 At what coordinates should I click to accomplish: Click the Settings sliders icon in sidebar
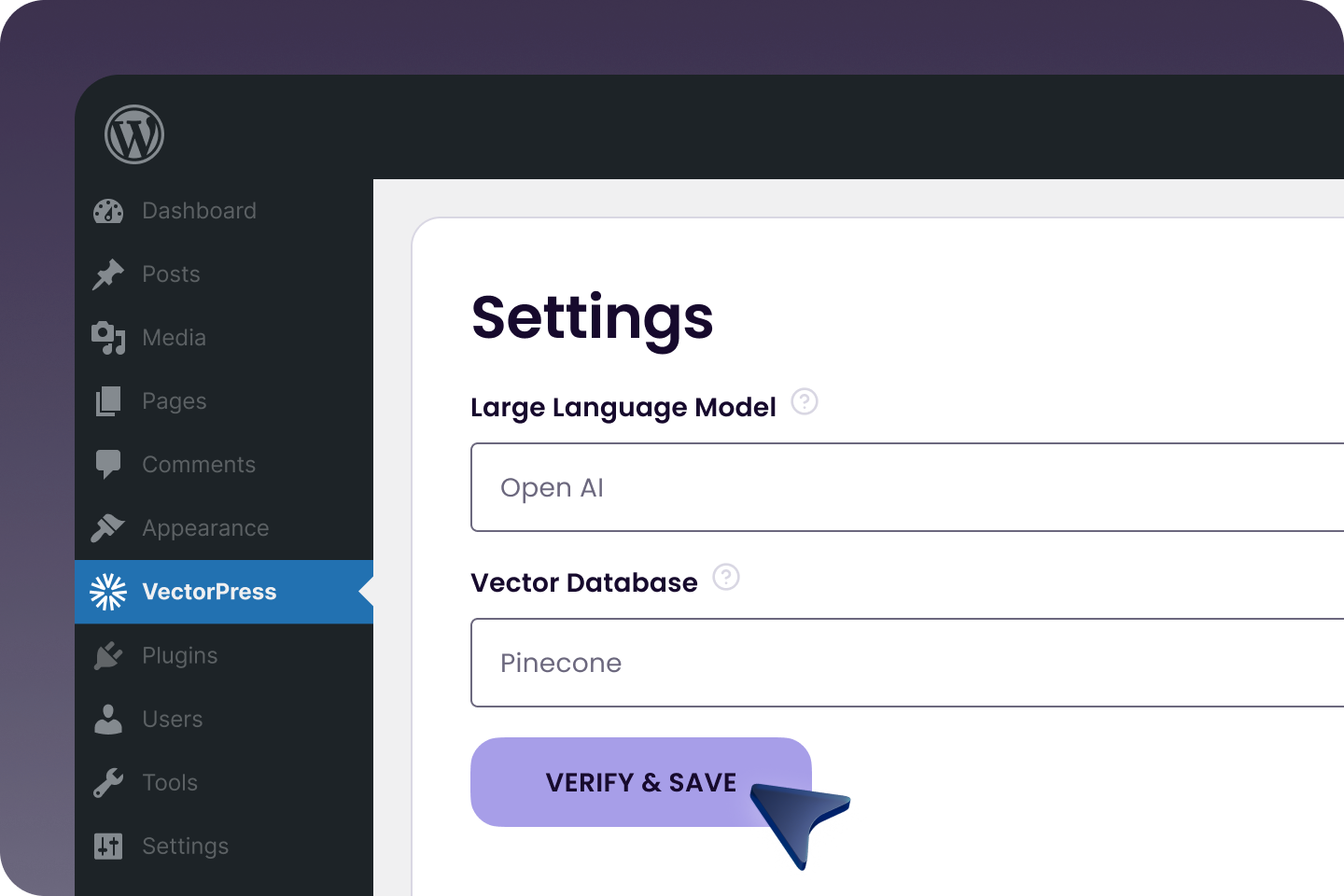(x=108, y=846)
